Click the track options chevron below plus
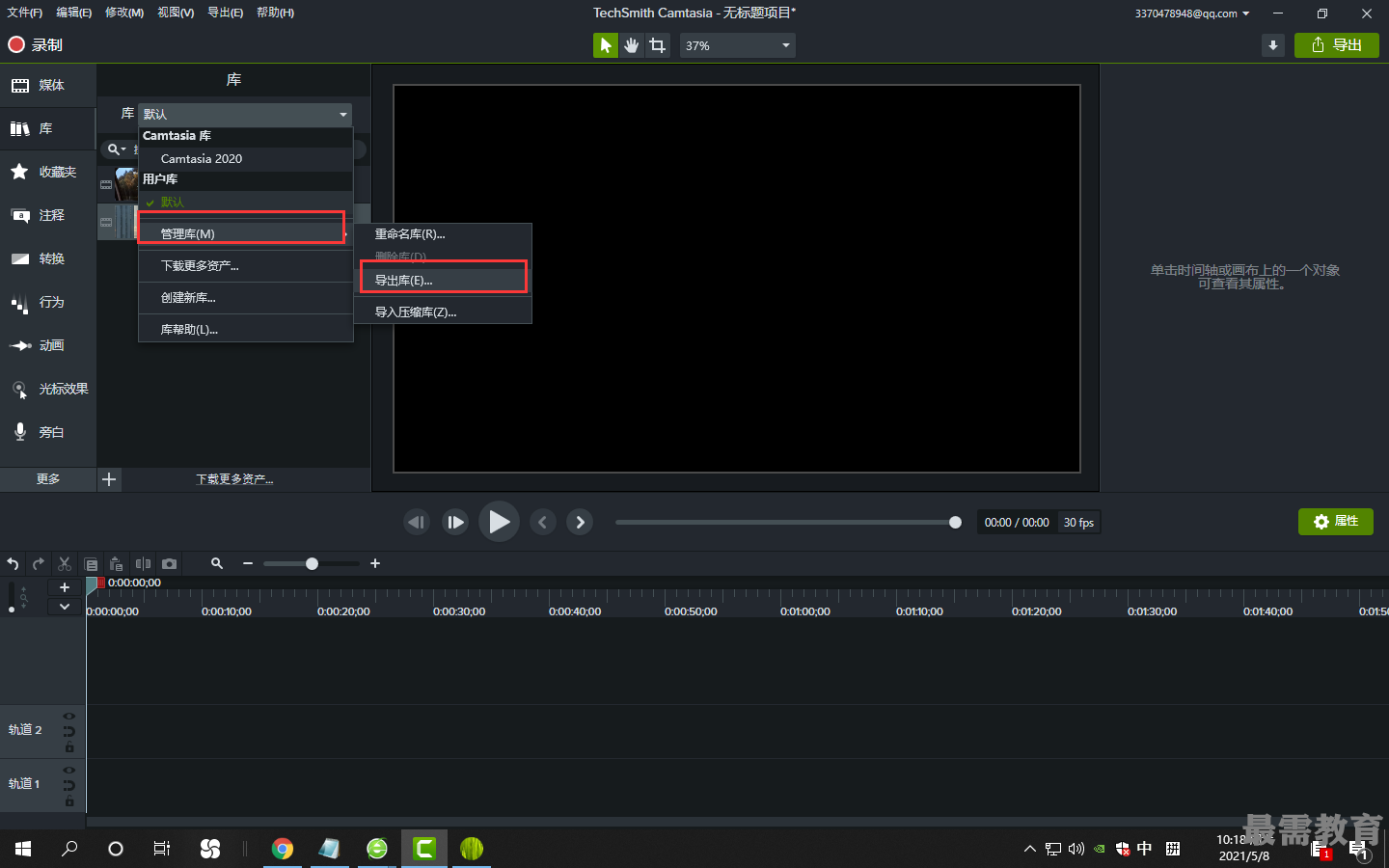Screen dimensions: 1389x868 click(x=65, y=607)
